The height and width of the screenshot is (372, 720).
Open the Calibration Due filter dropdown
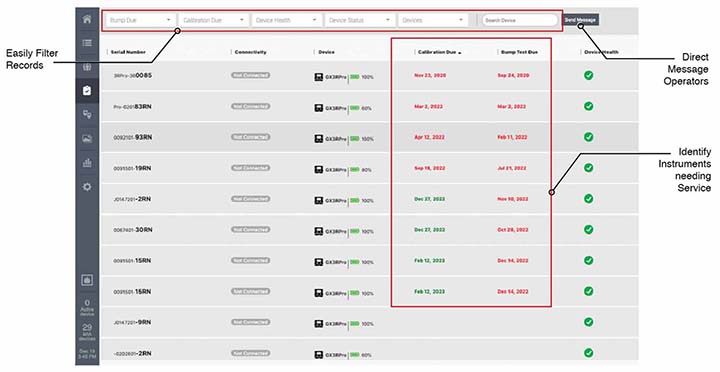tap(214, 20)
